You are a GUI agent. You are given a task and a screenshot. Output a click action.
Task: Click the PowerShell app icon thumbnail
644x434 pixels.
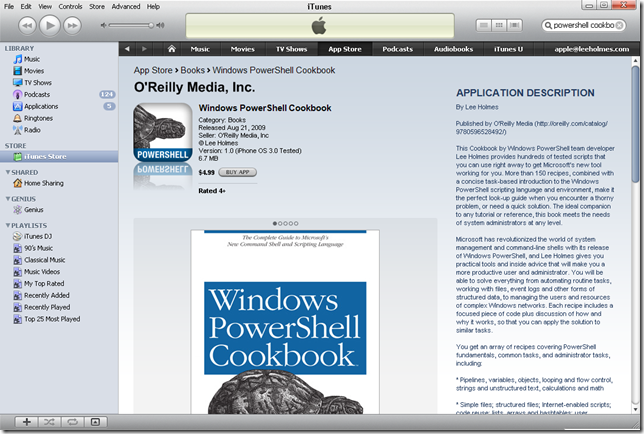tap(163, 132)
